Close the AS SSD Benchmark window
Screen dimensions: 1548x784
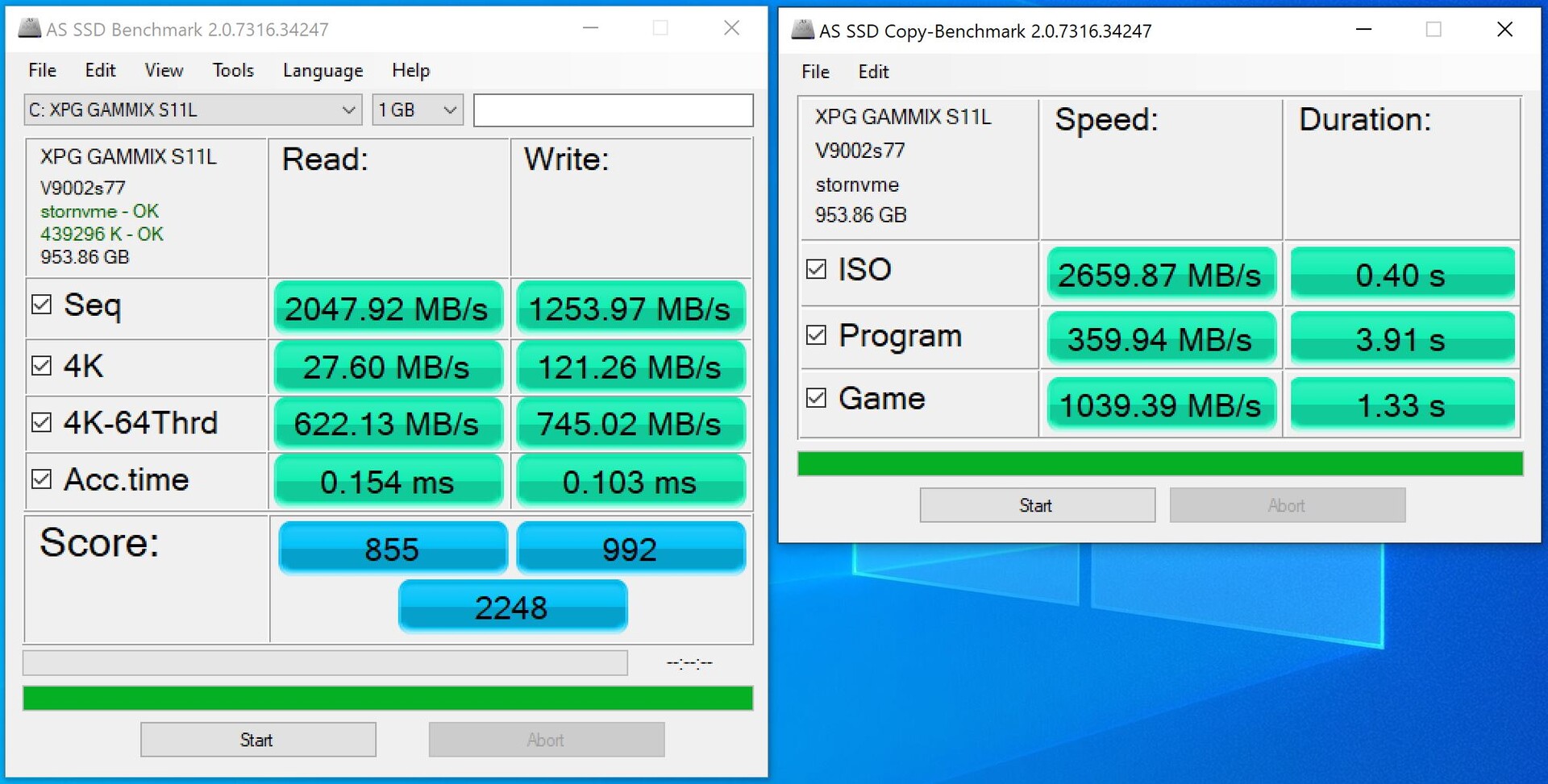point(732,28)
